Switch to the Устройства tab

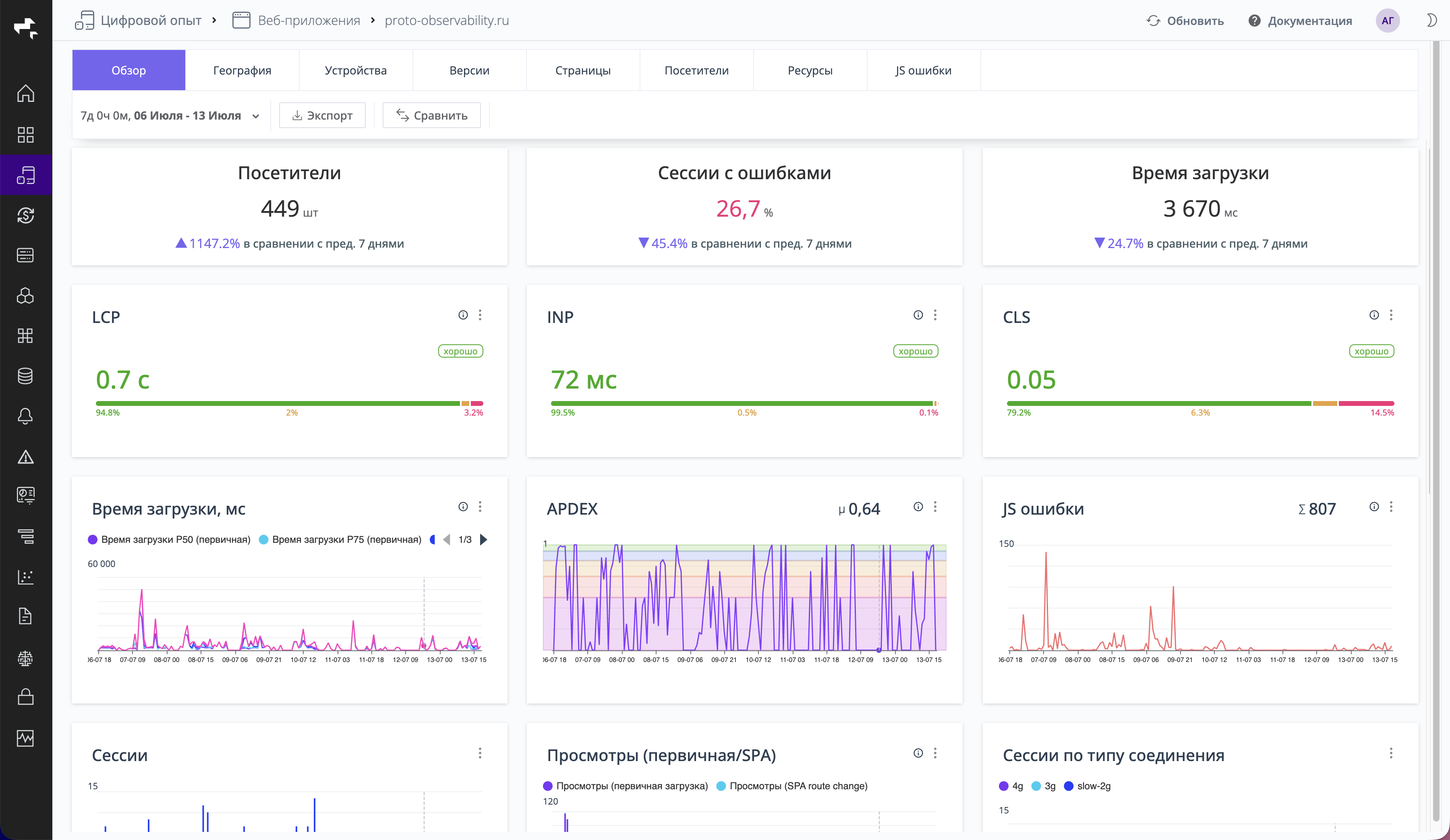(356, 70)
